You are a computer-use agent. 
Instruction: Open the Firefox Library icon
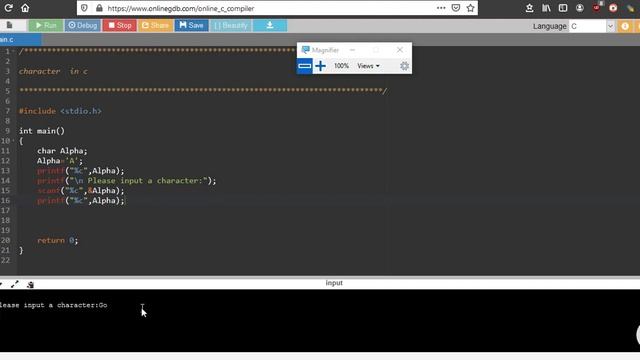coord(546,8)
